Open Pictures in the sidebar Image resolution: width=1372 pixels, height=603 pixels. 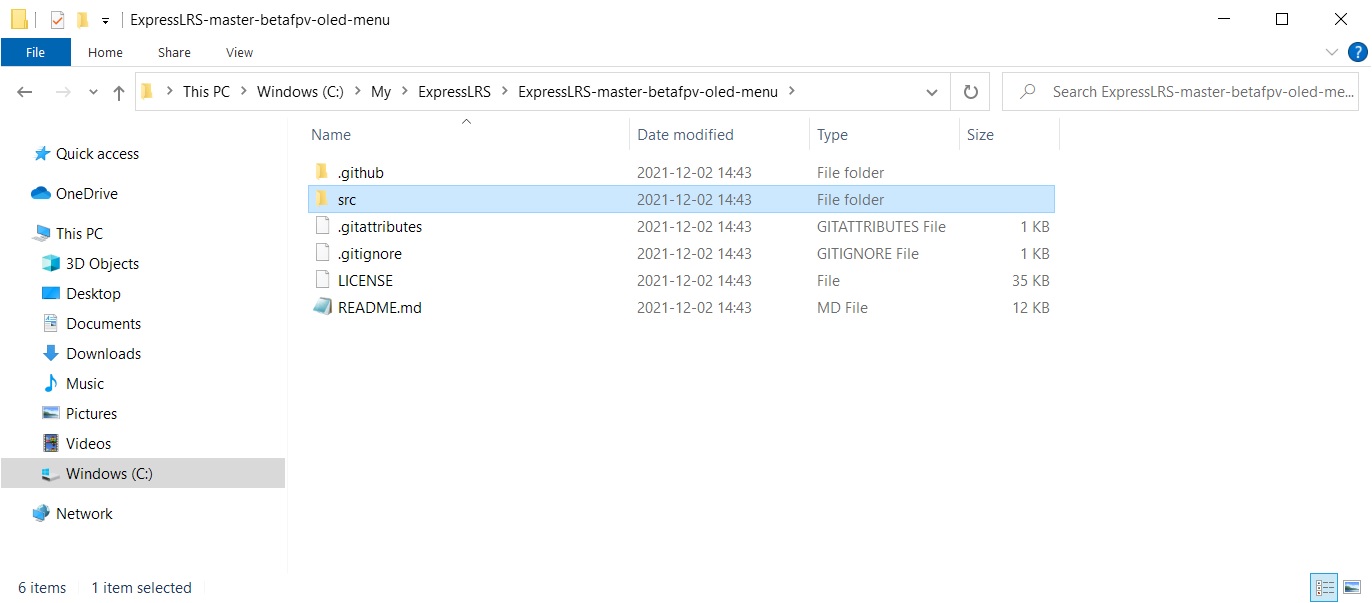click(91, 413)
